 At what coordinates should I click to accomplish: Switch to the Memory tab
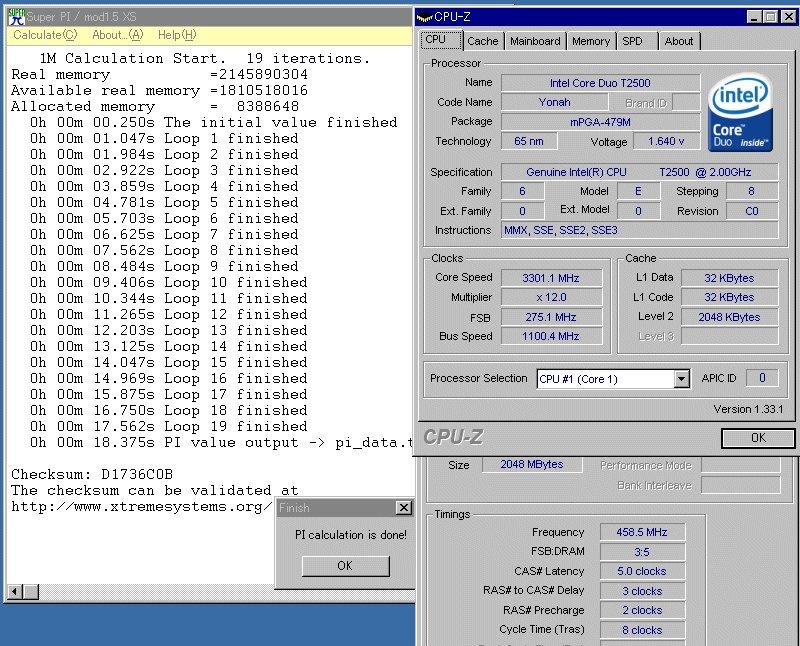pyautogui.click(x=591, y=41)
